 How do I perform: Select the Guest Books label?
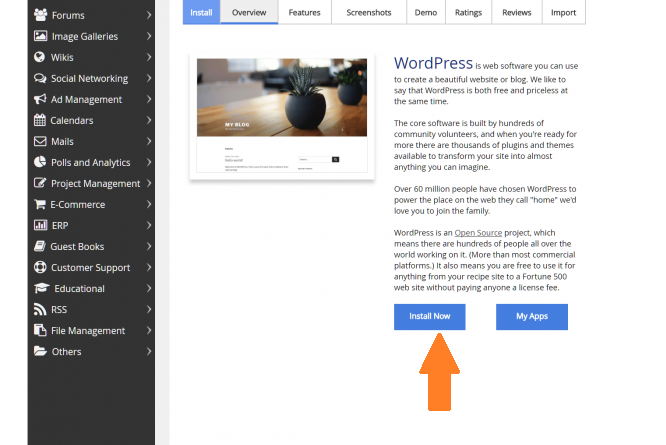pos(77,247)
